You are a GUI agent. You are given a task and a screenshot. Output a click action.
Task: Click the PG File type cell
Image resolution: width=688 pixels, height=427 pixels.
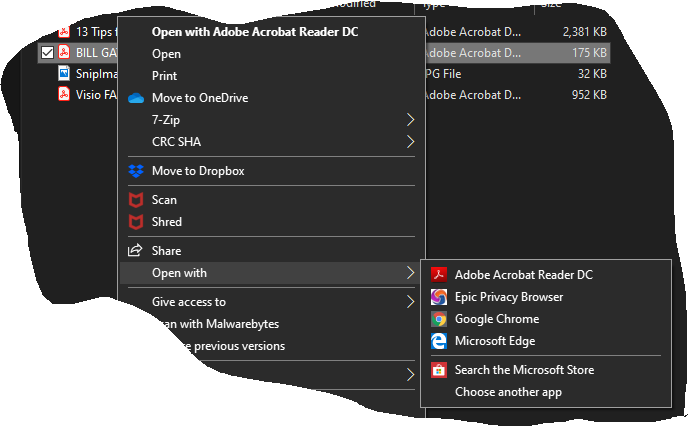[443, 74]
